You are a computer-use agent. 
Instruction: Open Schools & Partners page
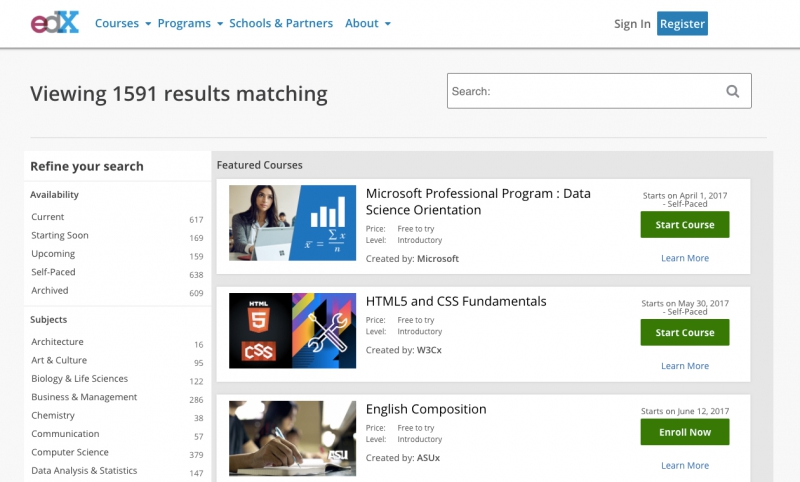coord(281,23)
